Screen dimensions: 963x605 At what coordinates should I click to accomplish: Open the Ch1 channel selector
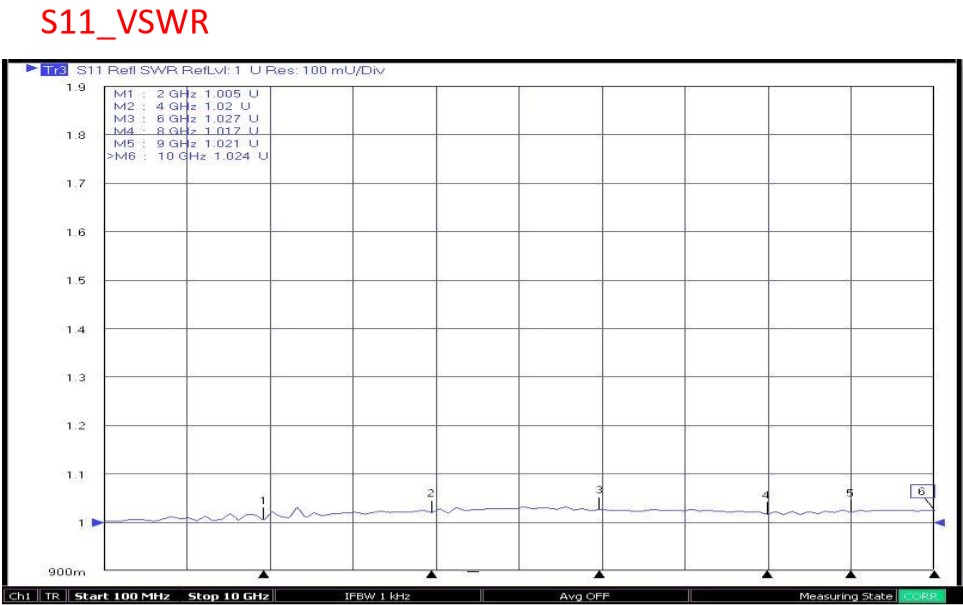(x=20, y=597)
